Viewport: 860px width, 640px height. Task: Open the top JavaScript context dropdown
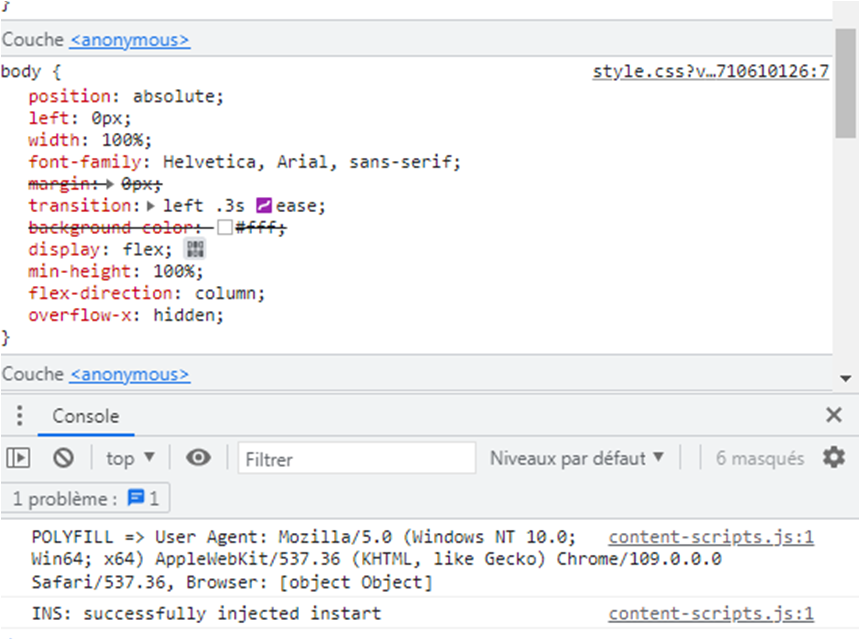click(x=131, y=458)
